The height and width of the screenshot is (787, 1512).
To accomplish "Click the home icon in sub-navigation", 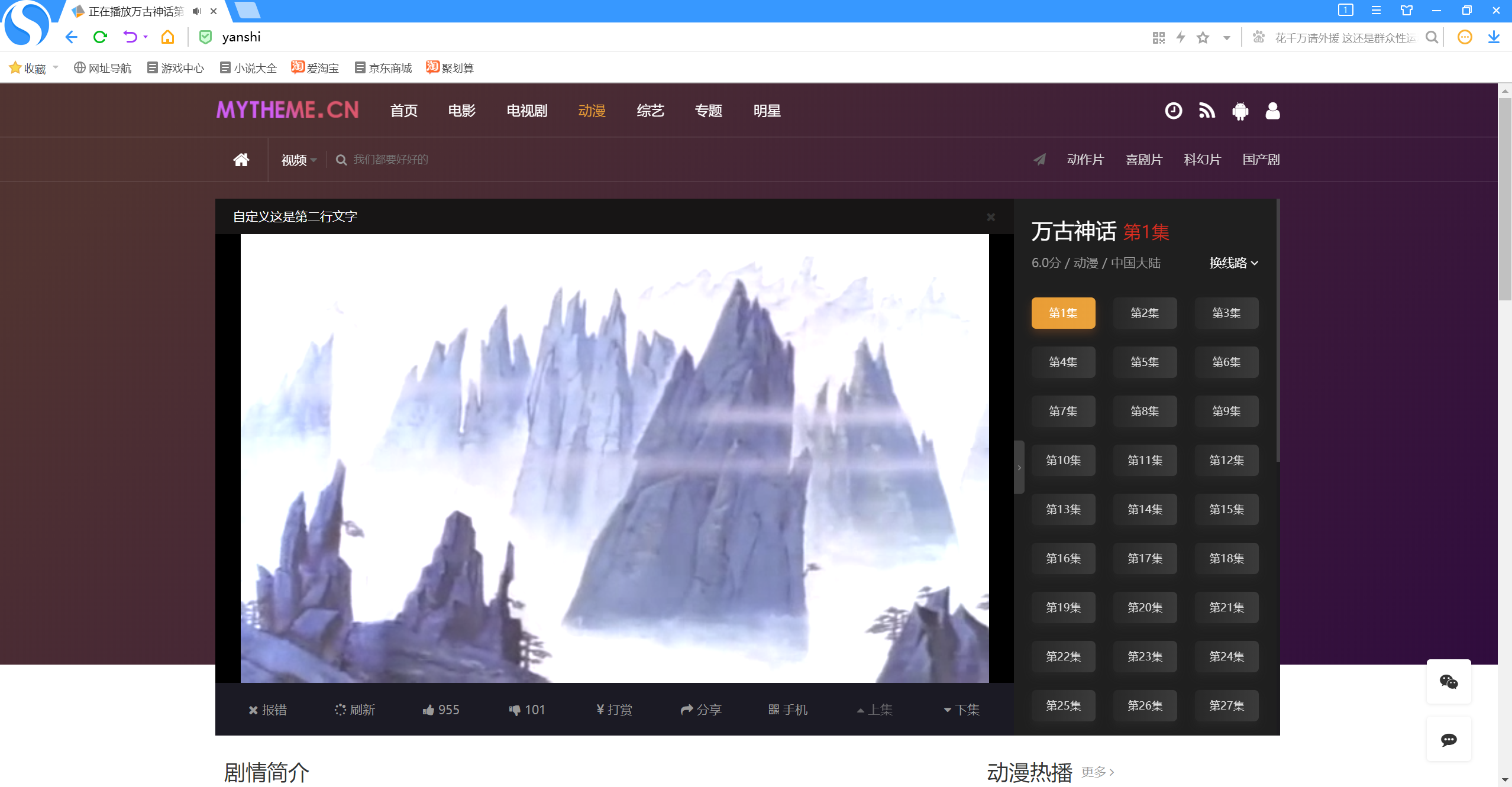I will [241, 160].
